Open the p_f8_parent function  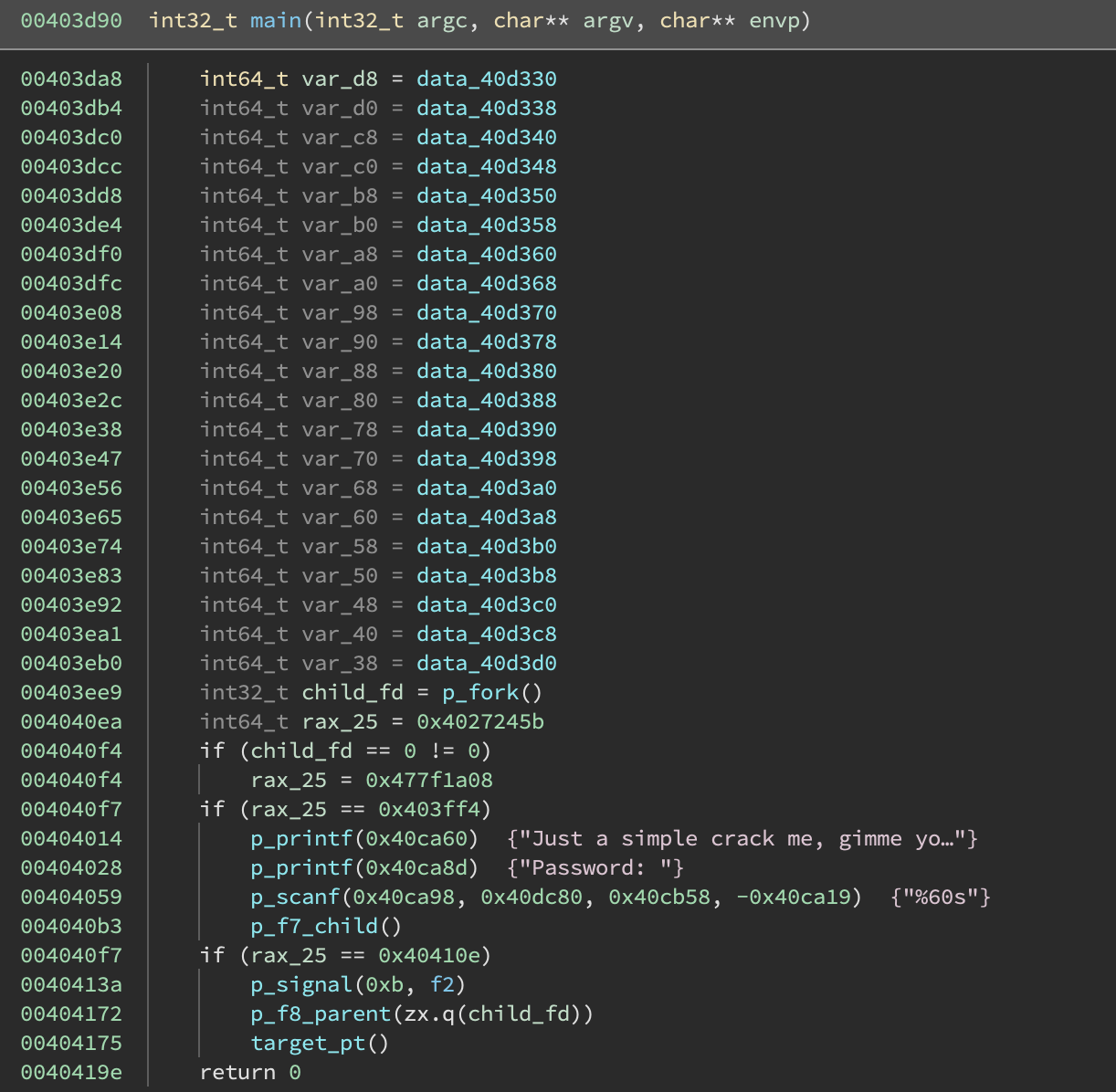[321, 1013]
